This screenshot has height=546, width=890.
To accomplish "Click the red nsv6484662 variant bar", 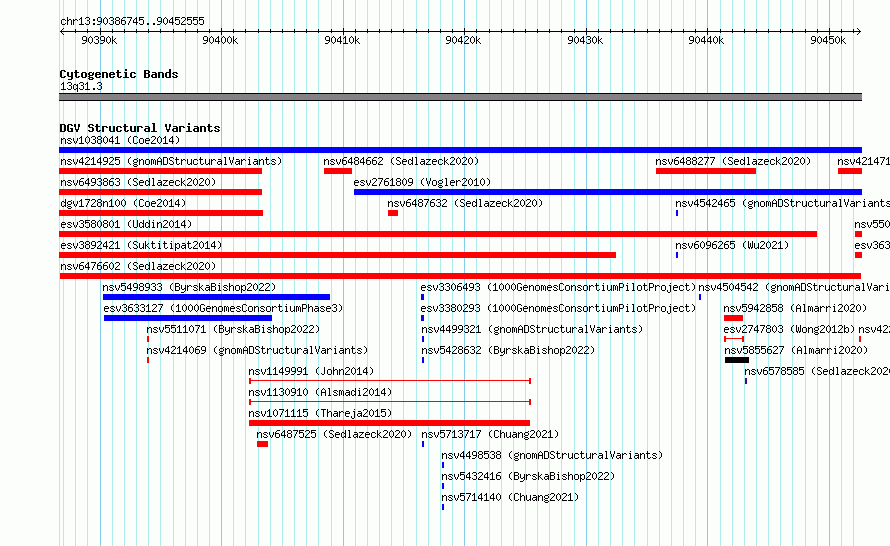I will point(338,171).
